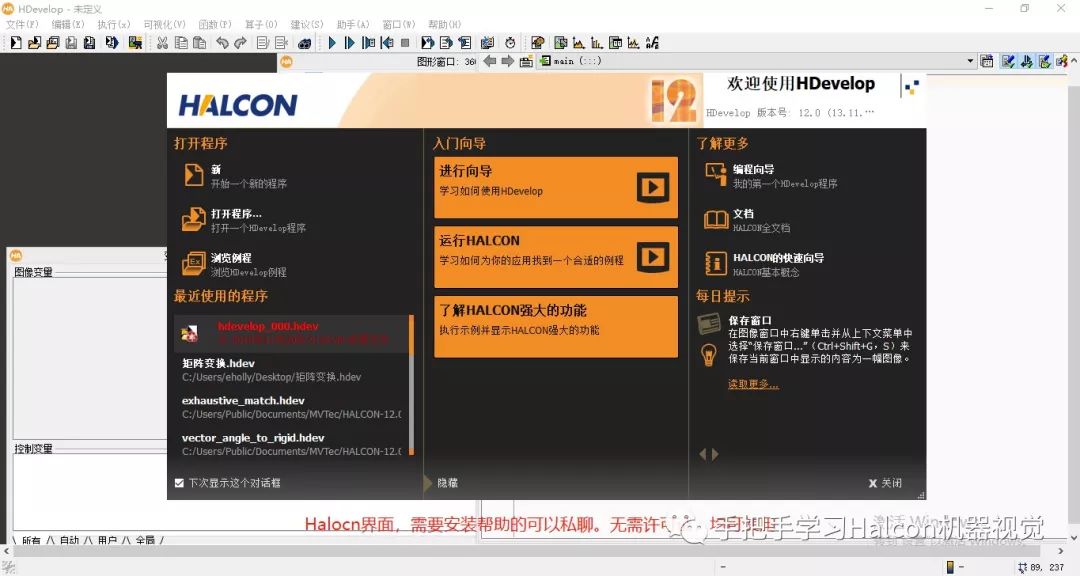Screen dimensions: 1080x576
Task: Switch to the 自动 variable tab
Action: (70, 541)
